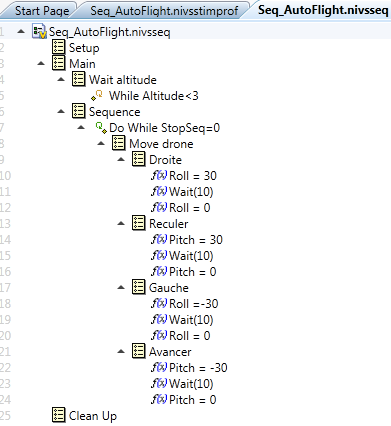Image resolution: width=391 pixels, height=426 pixels.
Task: Select the Move drone label
Action: [x=161, y=144]
